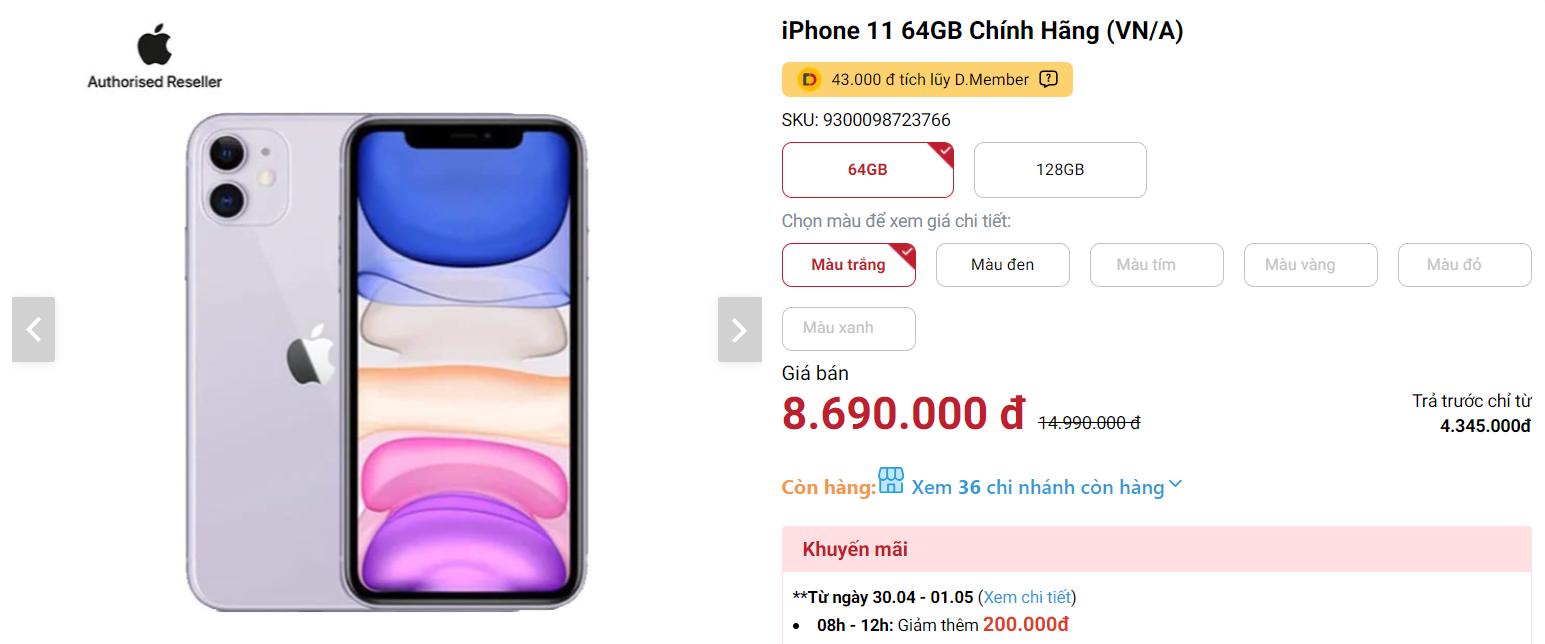Screen dimensions: 1545x644
Task: Click the D.Member help question icon
Action: (1048, 79)
